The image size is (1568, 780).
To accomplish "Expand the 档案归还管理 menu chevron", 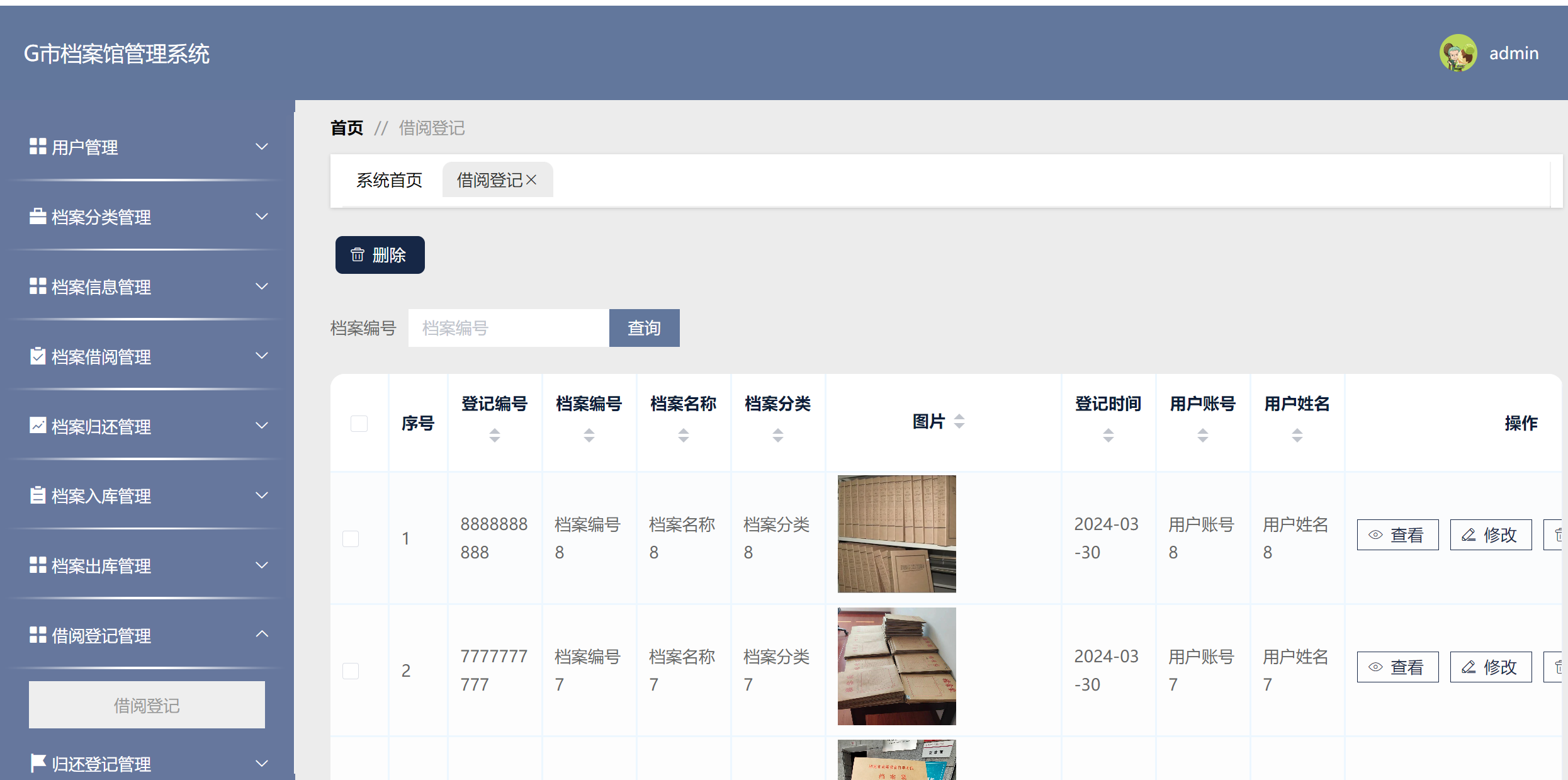I will [x=262, y=426].
